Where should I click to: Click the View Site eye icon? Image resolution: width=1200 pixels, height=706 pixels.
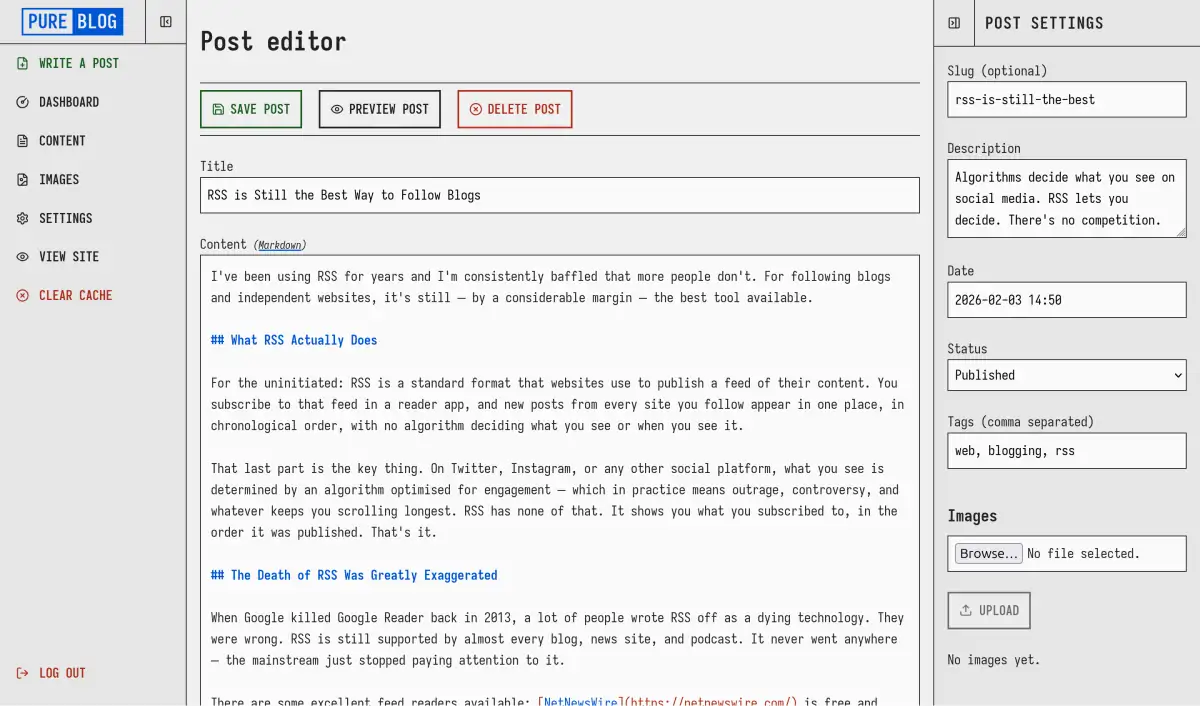point(22,257)
